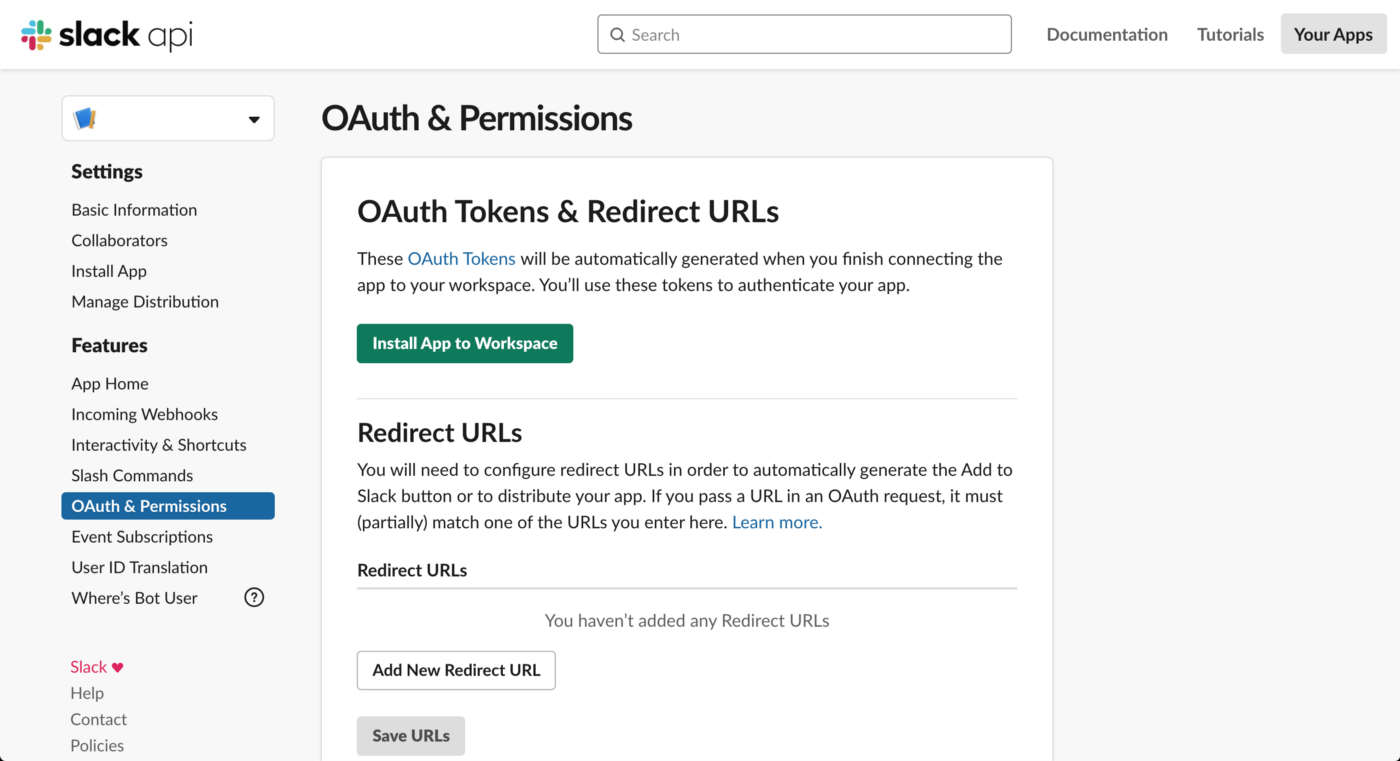The height and width of the screenshot is (761, 1400).
Task: Click Add New Redirect URL button
Action: pos(456,670)
